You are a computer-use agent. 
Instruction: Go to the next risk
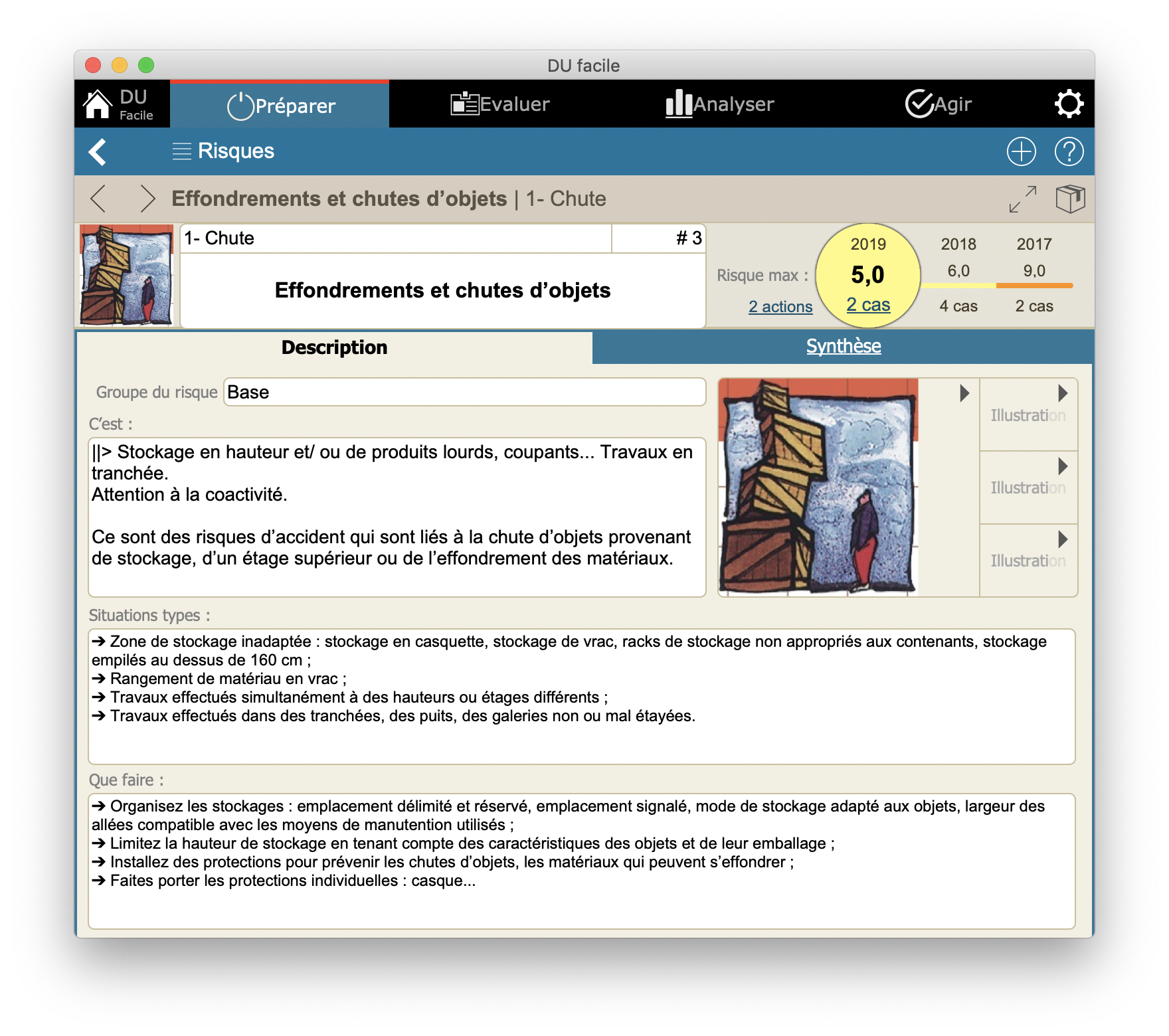[x=147, y=199]
